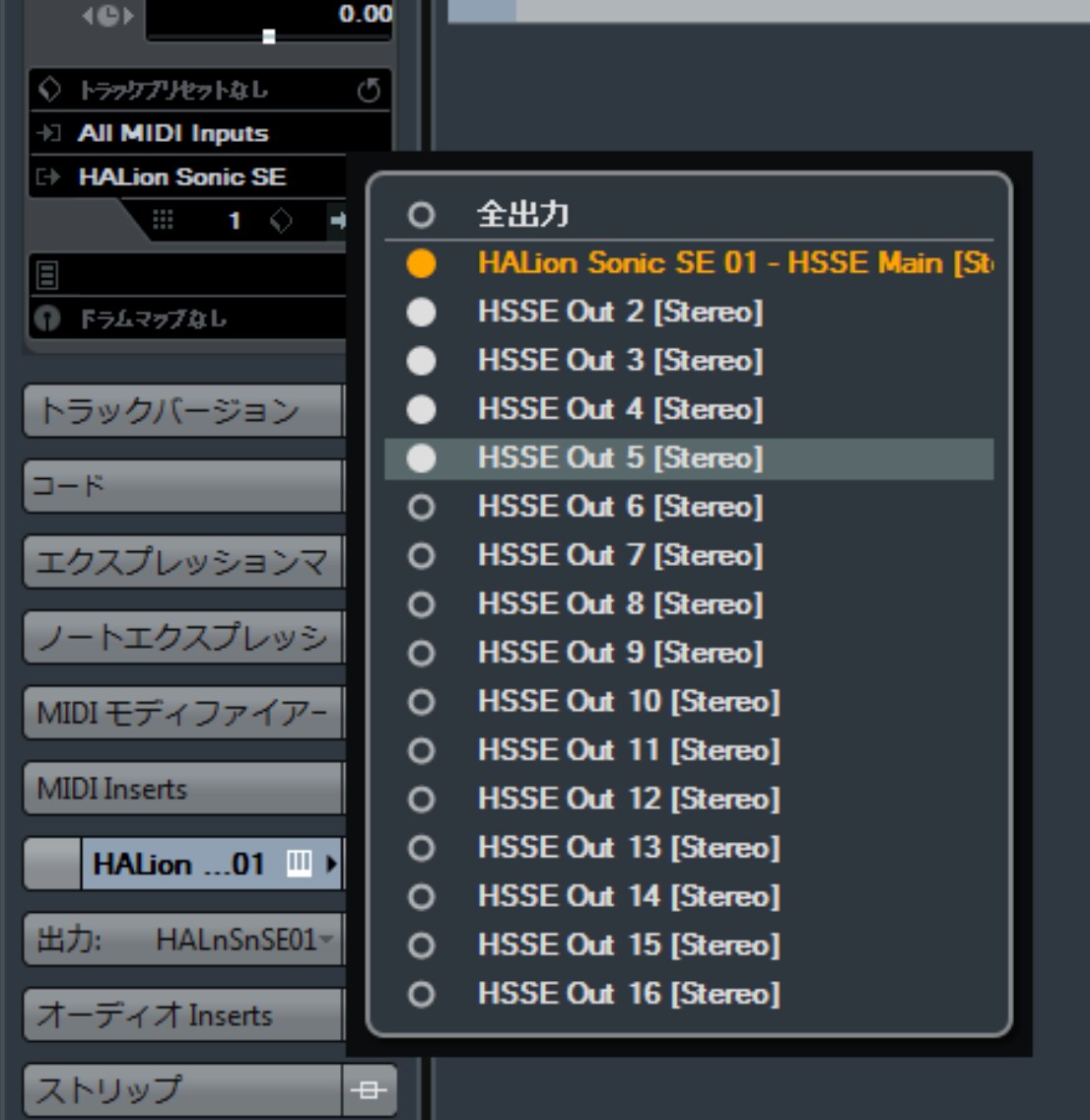The width and height of the screenshot is (1090, 1120).
Task: Expand the MIDI モディファイアー section
Action: (x=183, y=713)
